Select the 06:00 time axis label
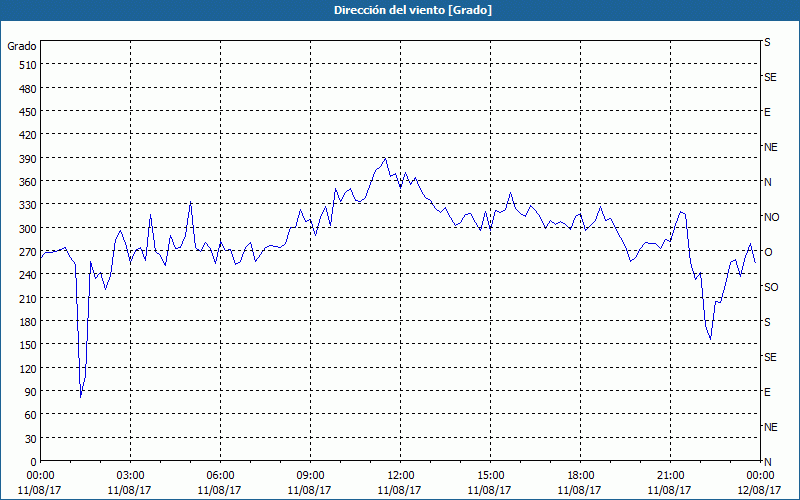 220,476
